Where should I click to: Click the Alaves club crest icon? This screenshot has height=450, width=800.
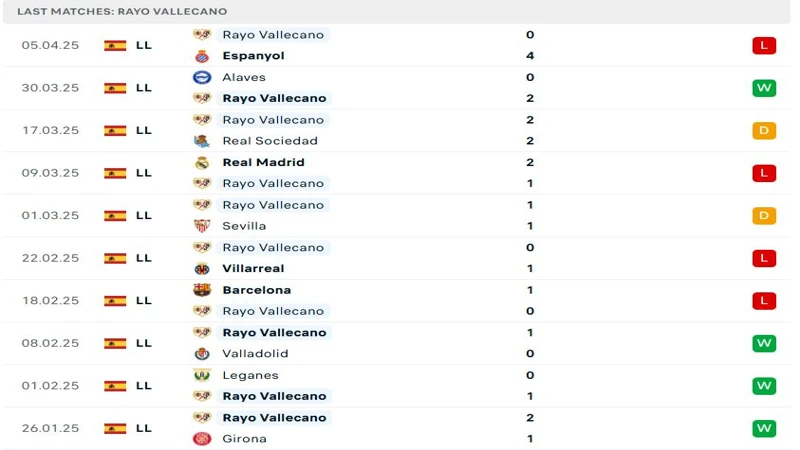[202, 77]
